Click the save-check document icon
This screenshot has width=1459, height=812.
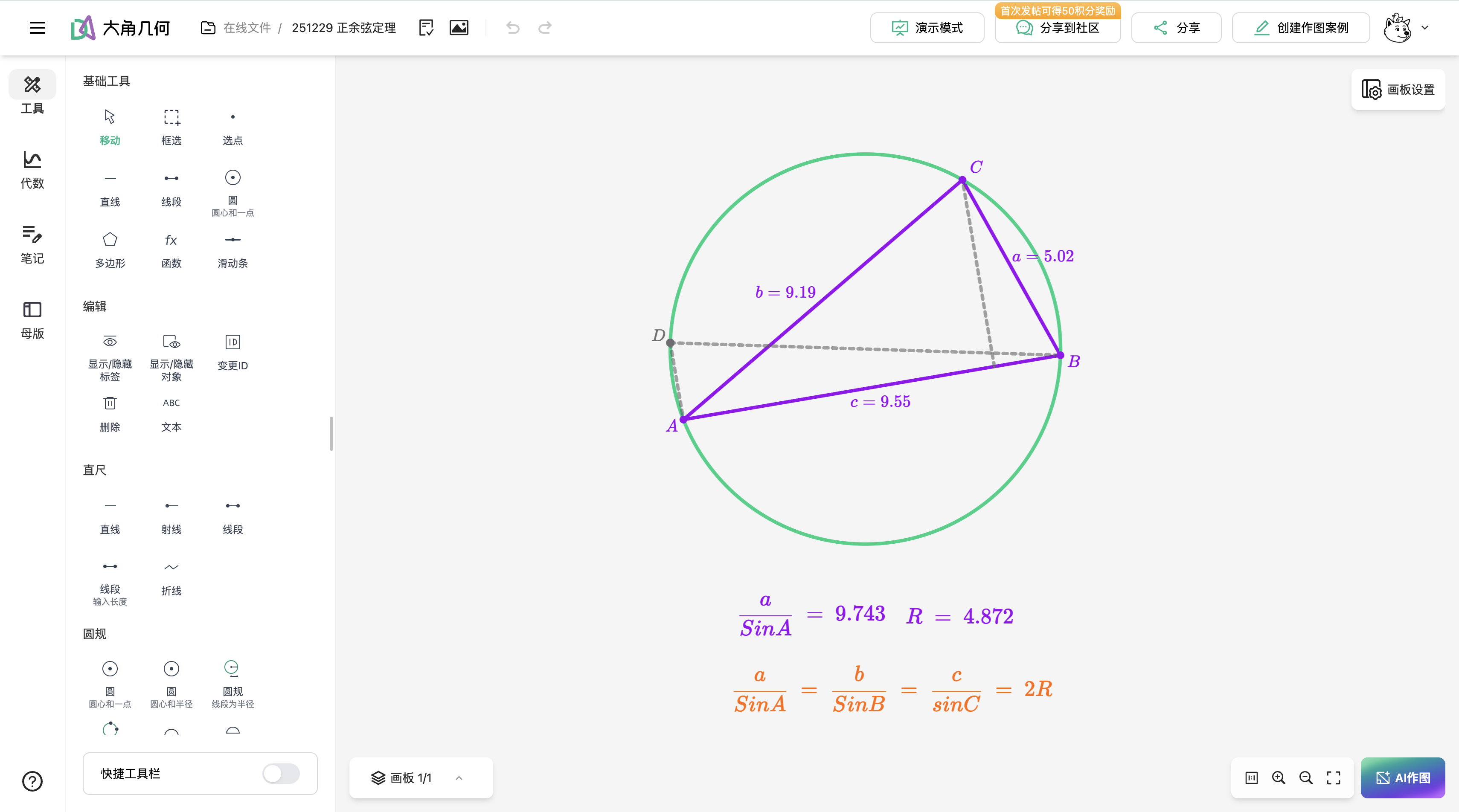(x=426, y=27)
